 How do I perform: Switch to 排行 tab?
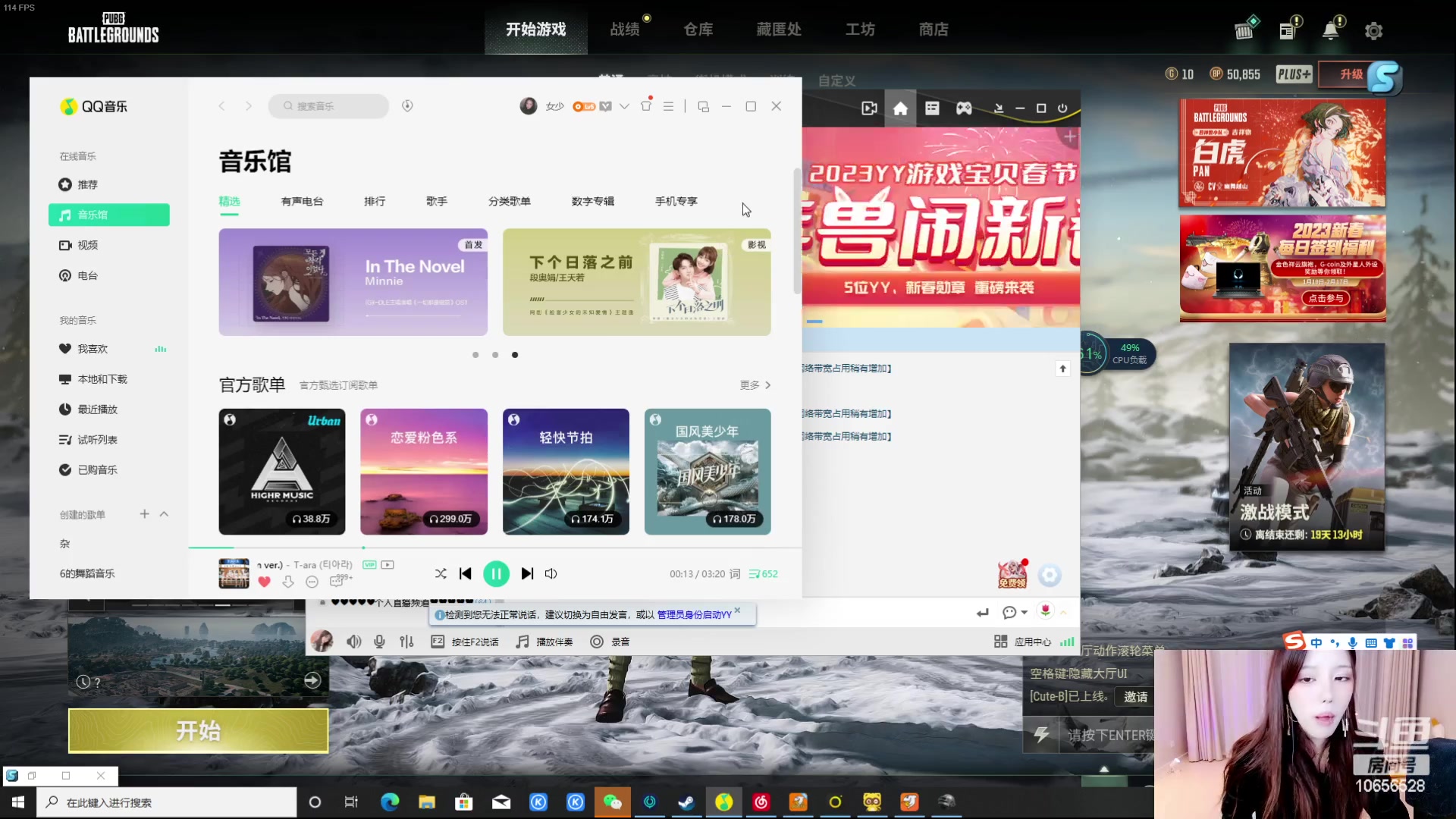(x=375, y=201)
